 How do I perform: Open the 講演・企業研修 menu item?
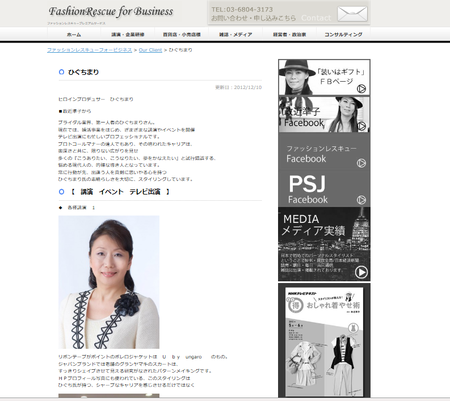128,34
